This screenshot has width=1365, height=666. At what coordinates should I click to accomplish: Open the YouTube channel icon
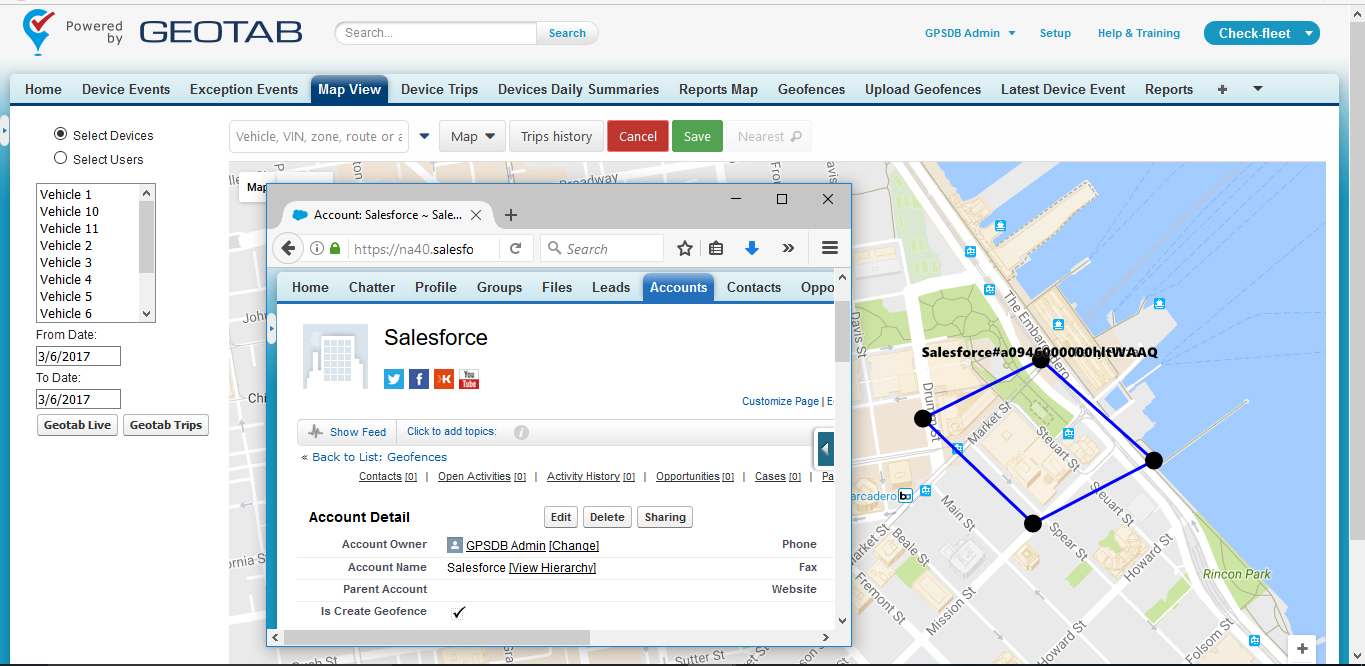468,379
